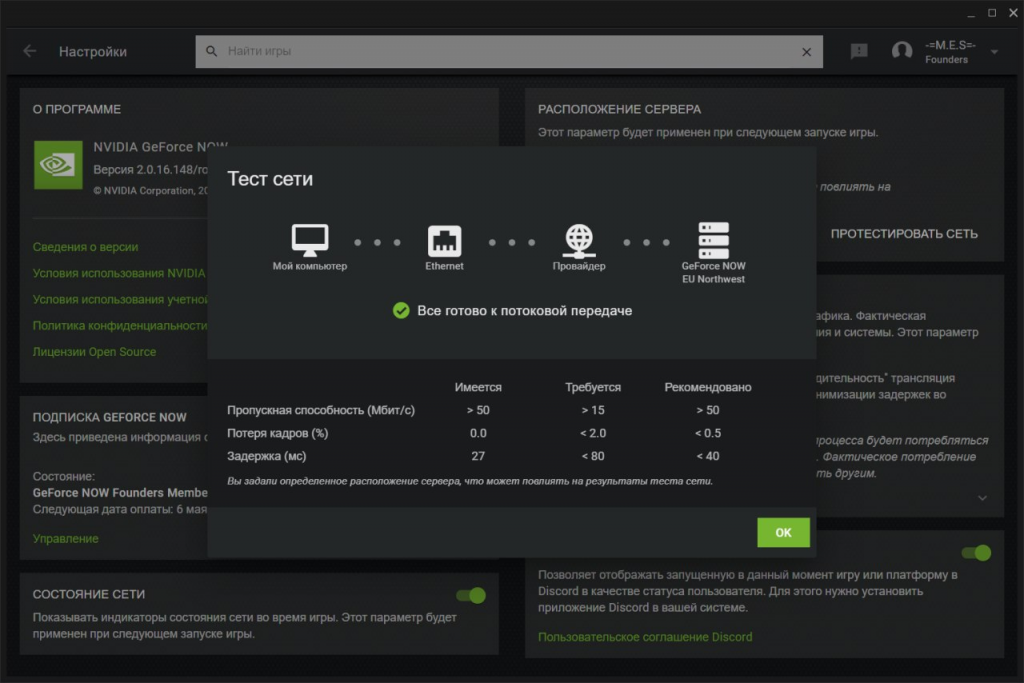This screenshot has width=1024, height=683.
Task: Click the GeForce NOW server rack icon
Action: pos(713,240)
